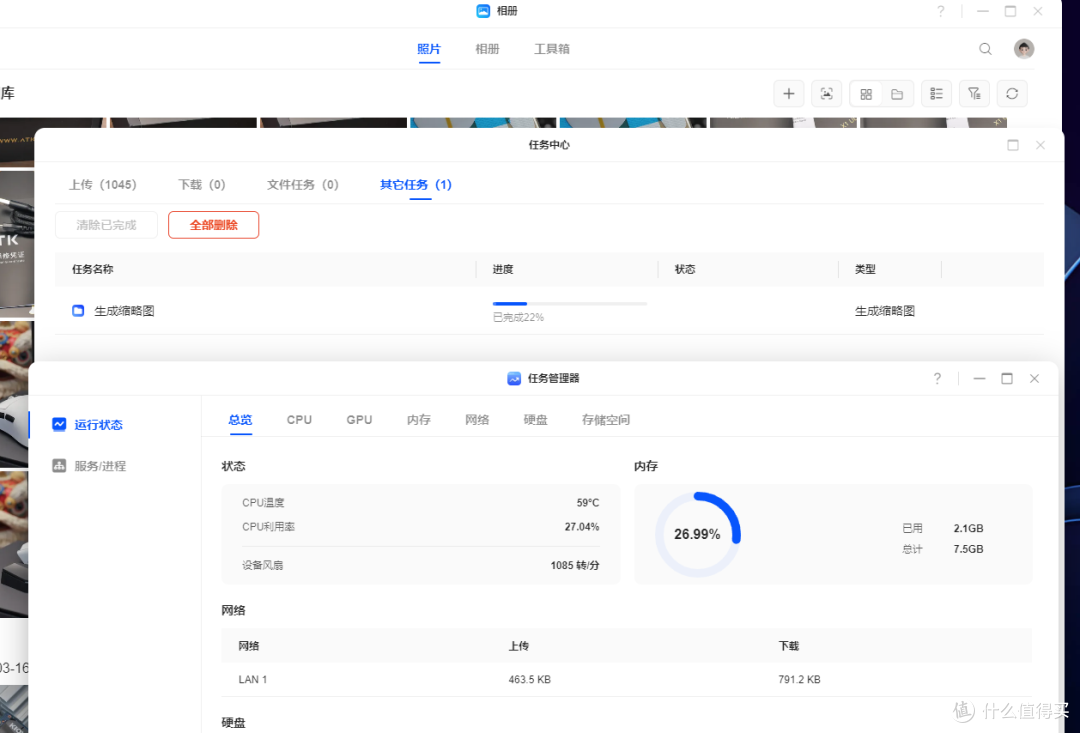
Task: Switch to folder view mode
Action: click(898, 93)
